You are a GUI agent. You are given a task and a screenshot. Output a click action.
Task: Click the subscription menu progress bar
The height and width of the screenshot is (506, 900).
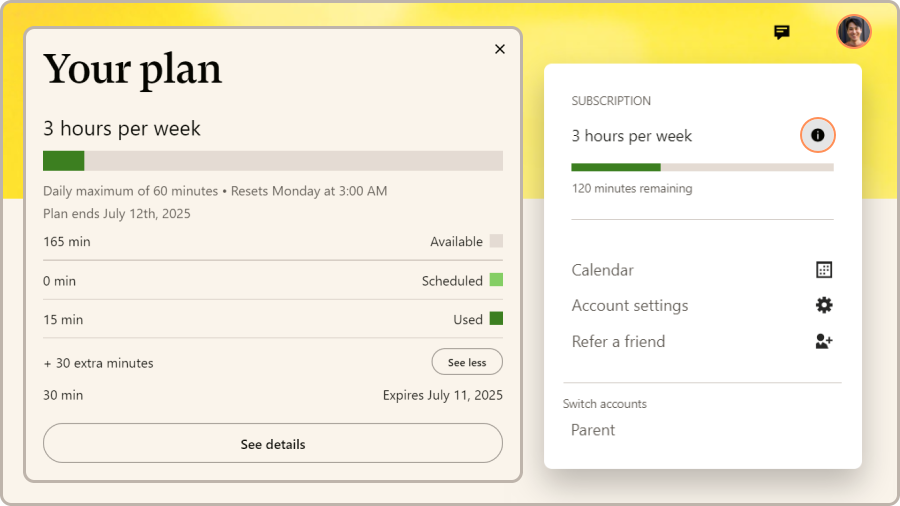click(x=702, y=167)
